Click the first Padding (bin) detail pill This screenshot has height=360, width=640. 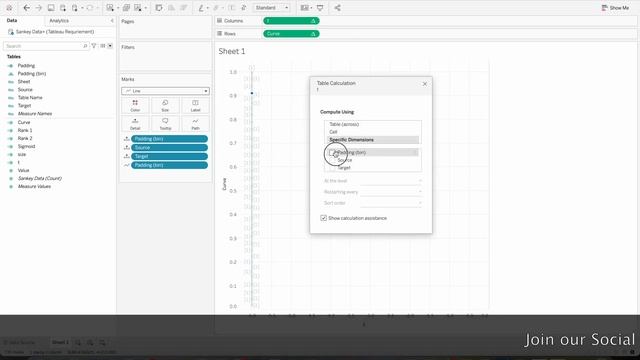coord(169,139)
